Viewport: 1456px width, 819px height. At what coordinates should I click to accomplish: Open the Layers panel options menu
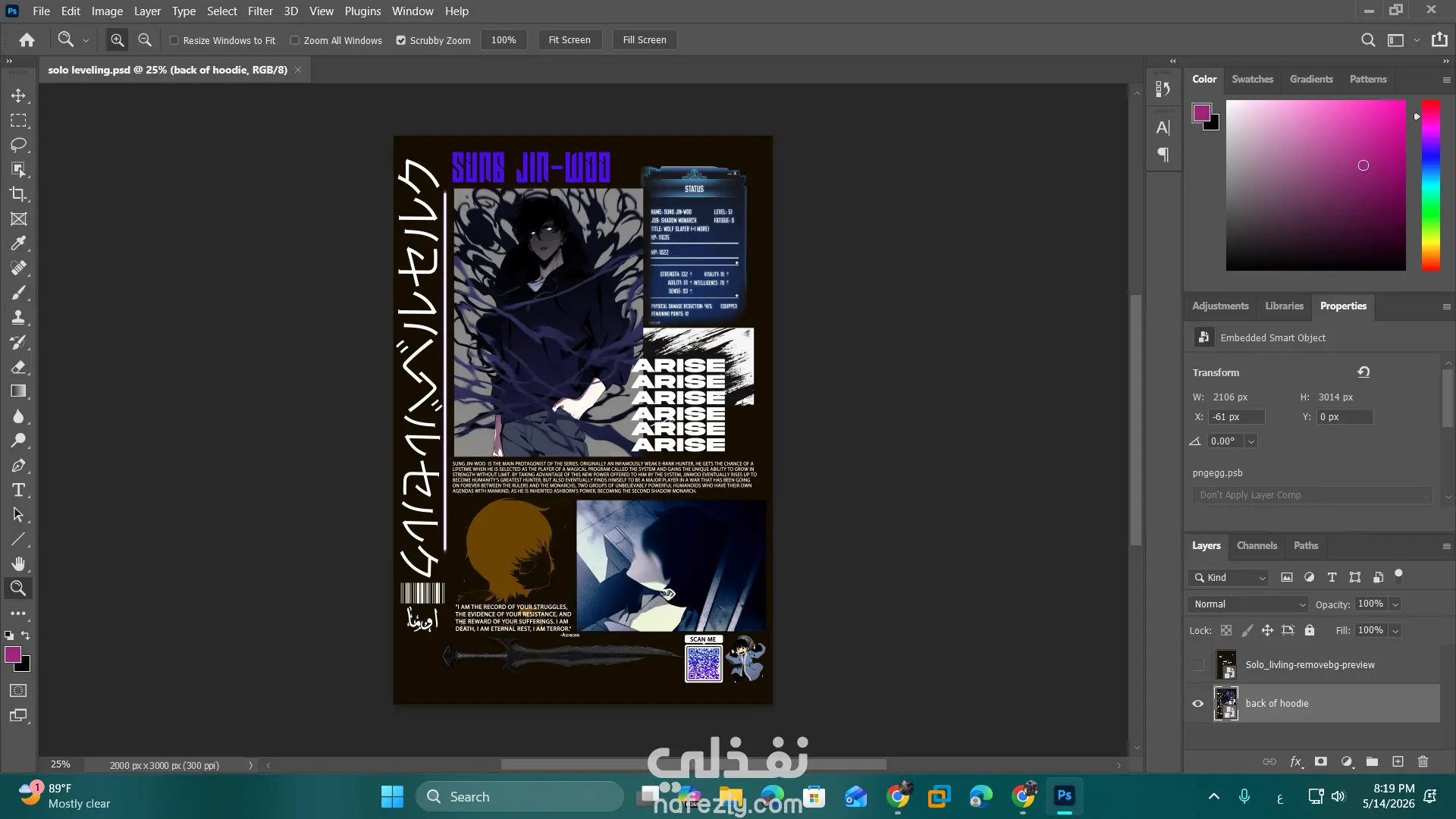[x=1446, y=546]
